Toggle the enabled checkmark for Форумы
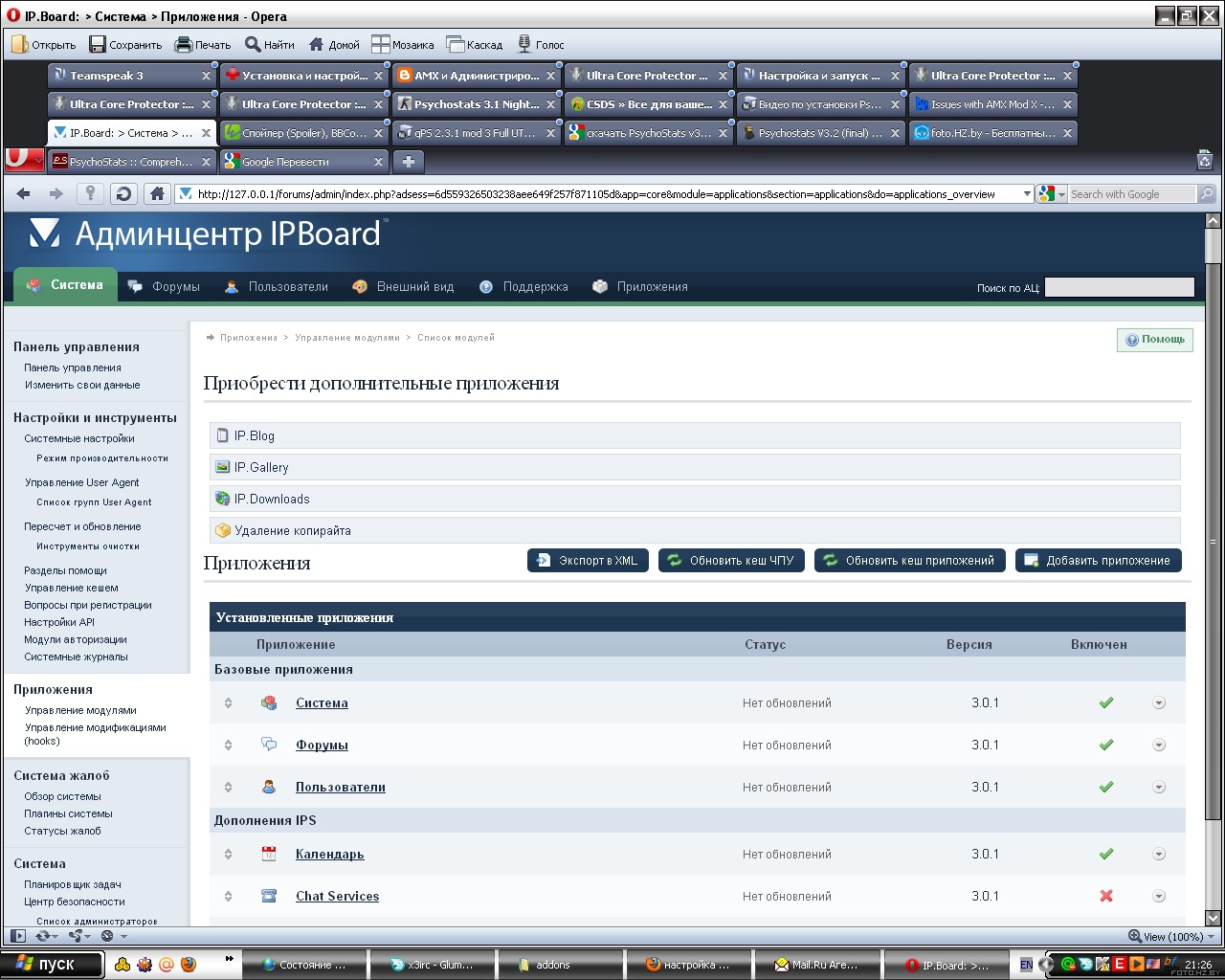This screenshot has height=980, width=1225. pyautogui.click(x=1106, y=745)
